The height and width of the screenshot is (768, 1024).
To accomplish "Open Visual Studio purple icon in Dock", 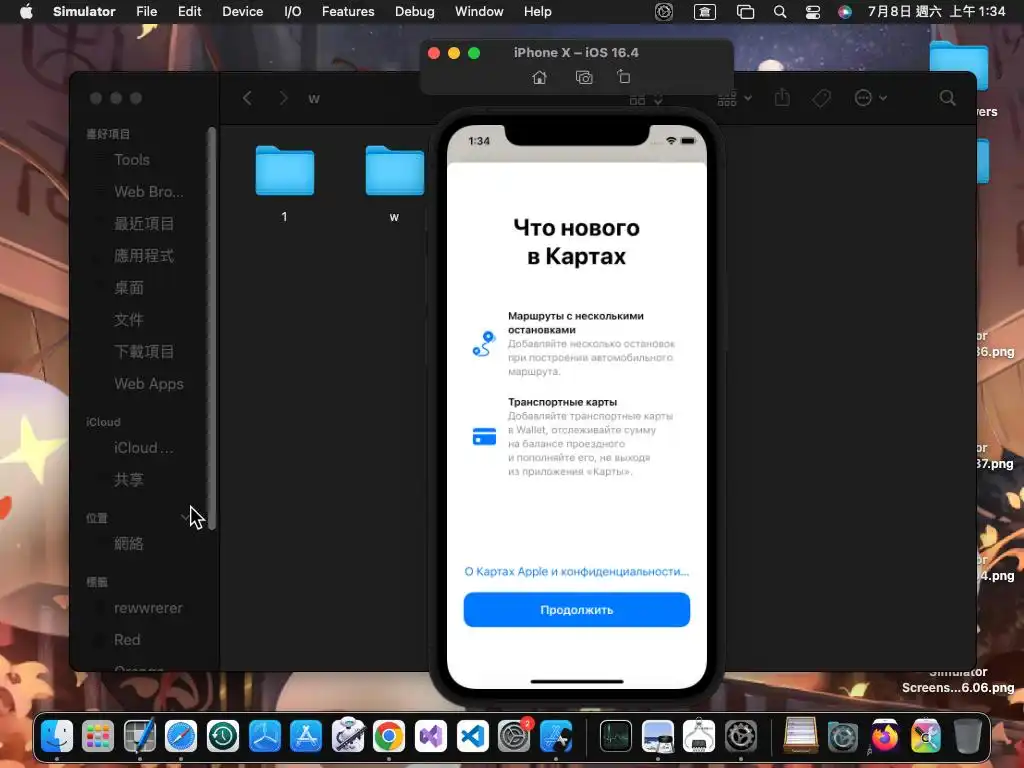I will [430, 737].
